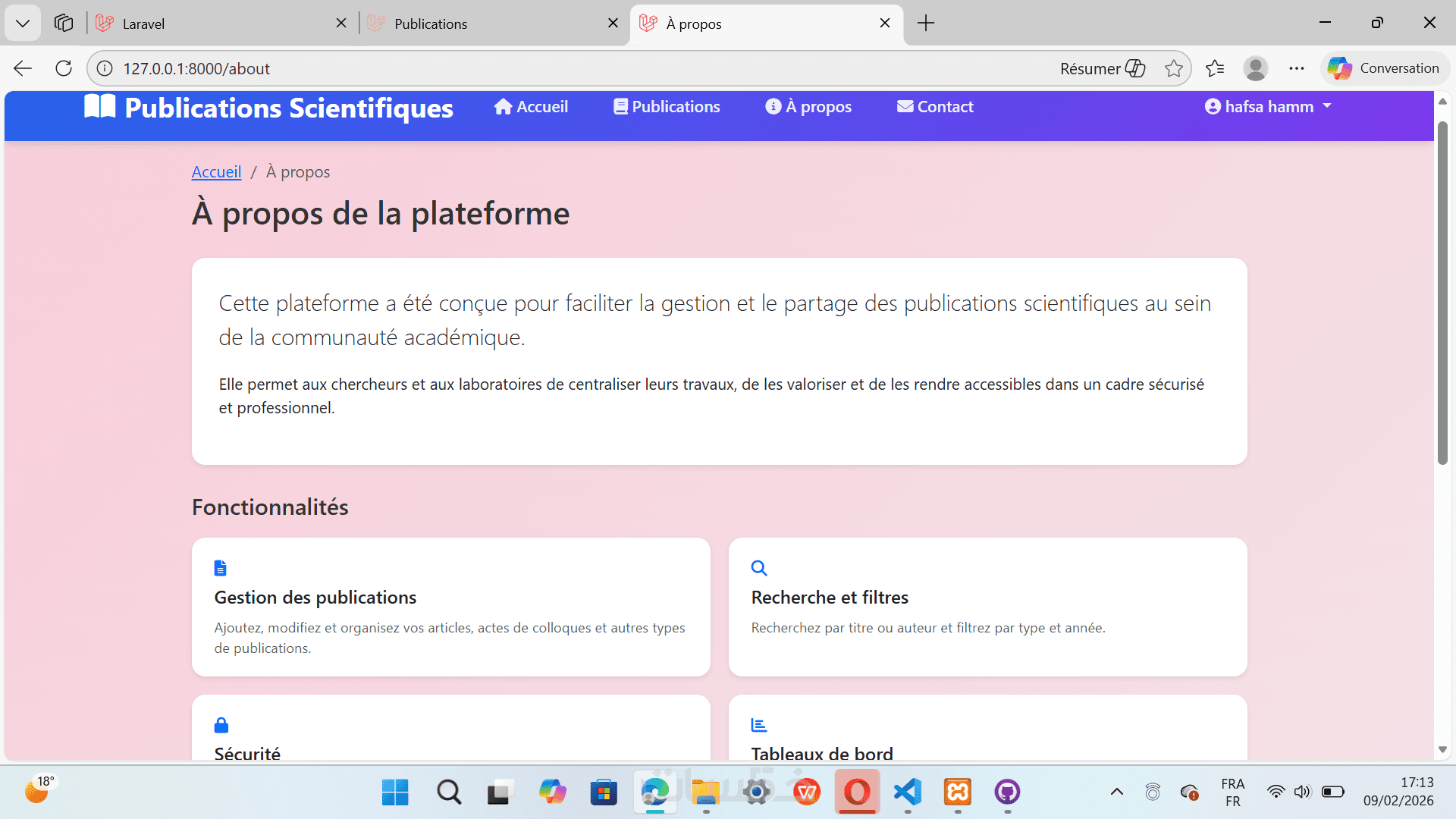
Task: Click the Accueil home icon in navbar
Action: click(503, 107)
